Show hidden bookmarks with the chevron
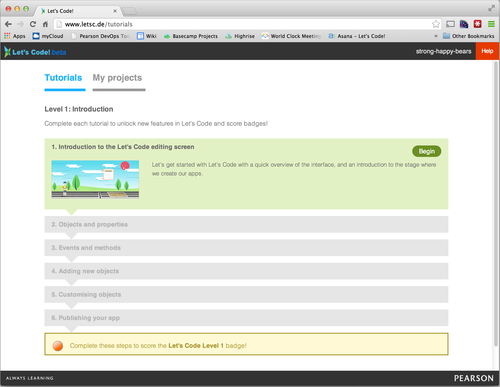Image resolution: width=500 pixels, height=387 pixels. click(436, 36)
